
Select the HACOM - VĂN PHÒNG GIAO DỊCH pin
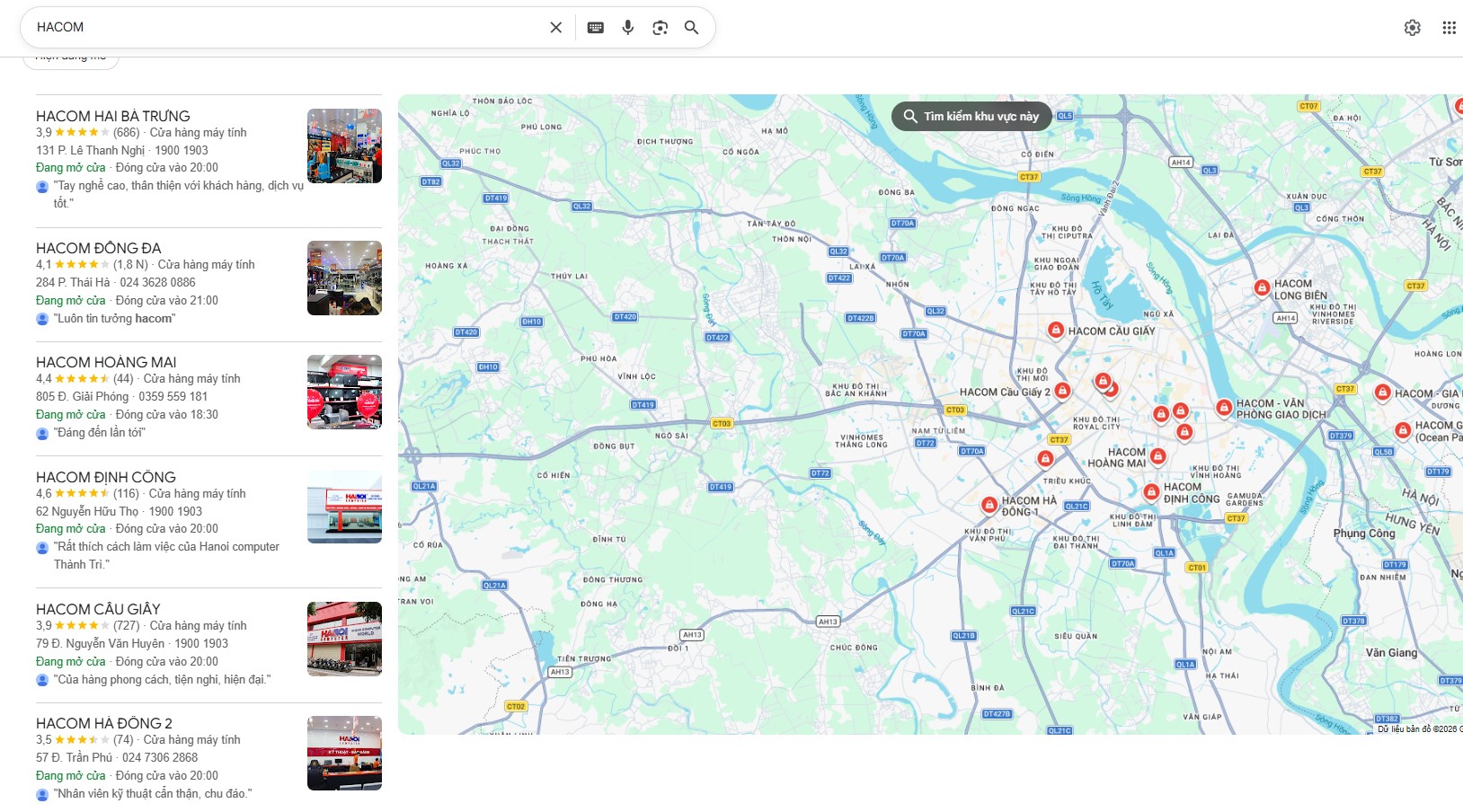(x=1223, y=408)
